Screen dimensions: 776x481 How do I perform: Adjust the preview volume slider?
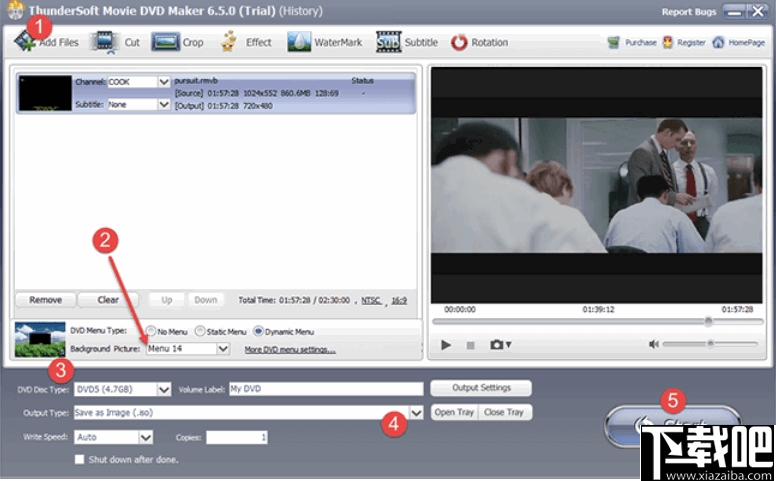(x=710, y=344)
